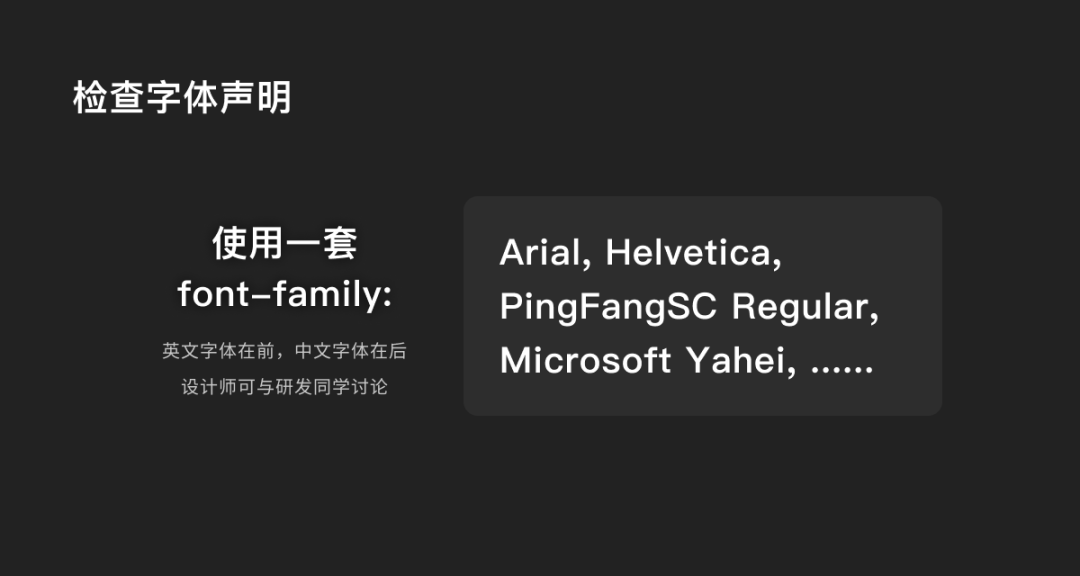The image size is (1080, 576).
Task: Click the word Helvetica
Action: point(688,253)
